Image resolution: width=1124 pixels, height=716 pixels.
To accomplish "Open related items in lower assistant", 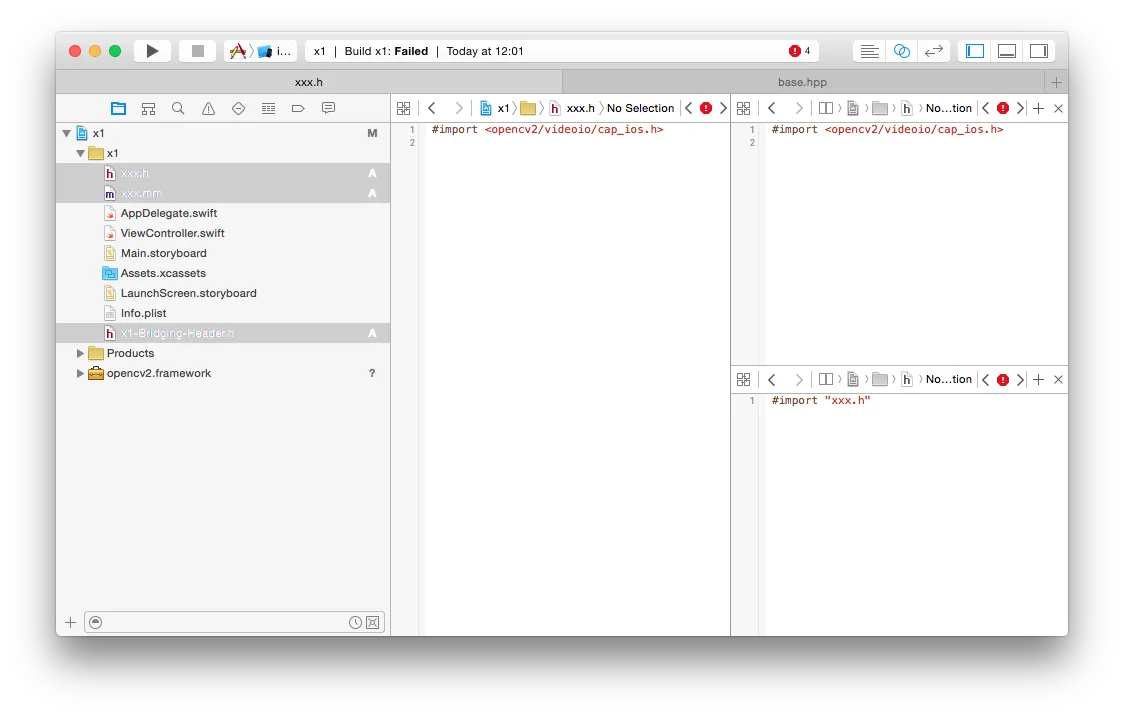I will point(743,380).
